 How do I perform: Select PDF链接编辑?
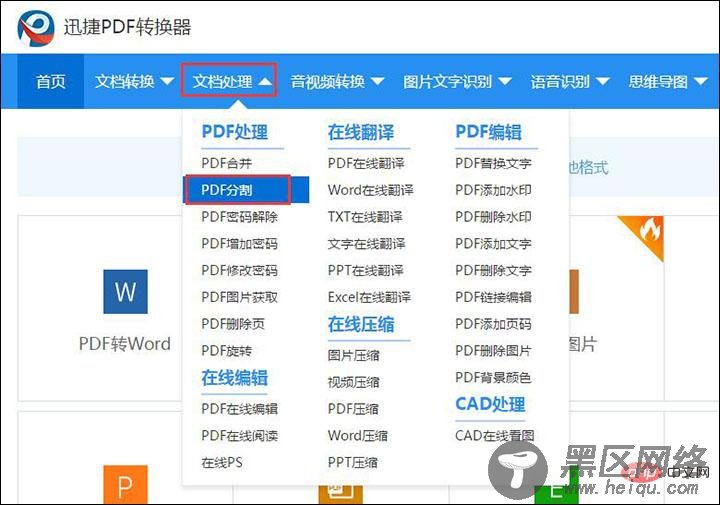[493, 297]
